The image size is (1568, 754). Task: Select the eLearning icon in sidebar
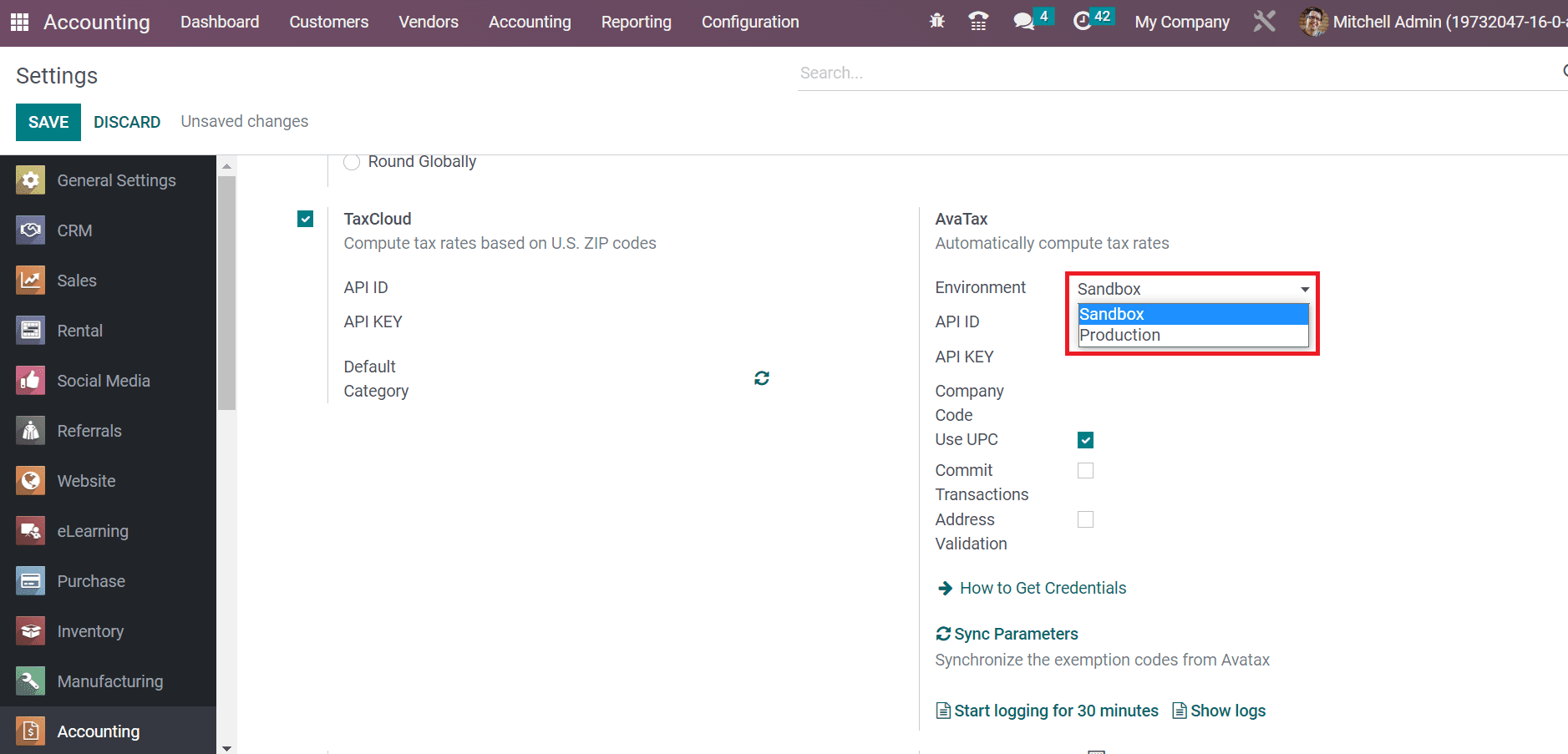(31, 531)
